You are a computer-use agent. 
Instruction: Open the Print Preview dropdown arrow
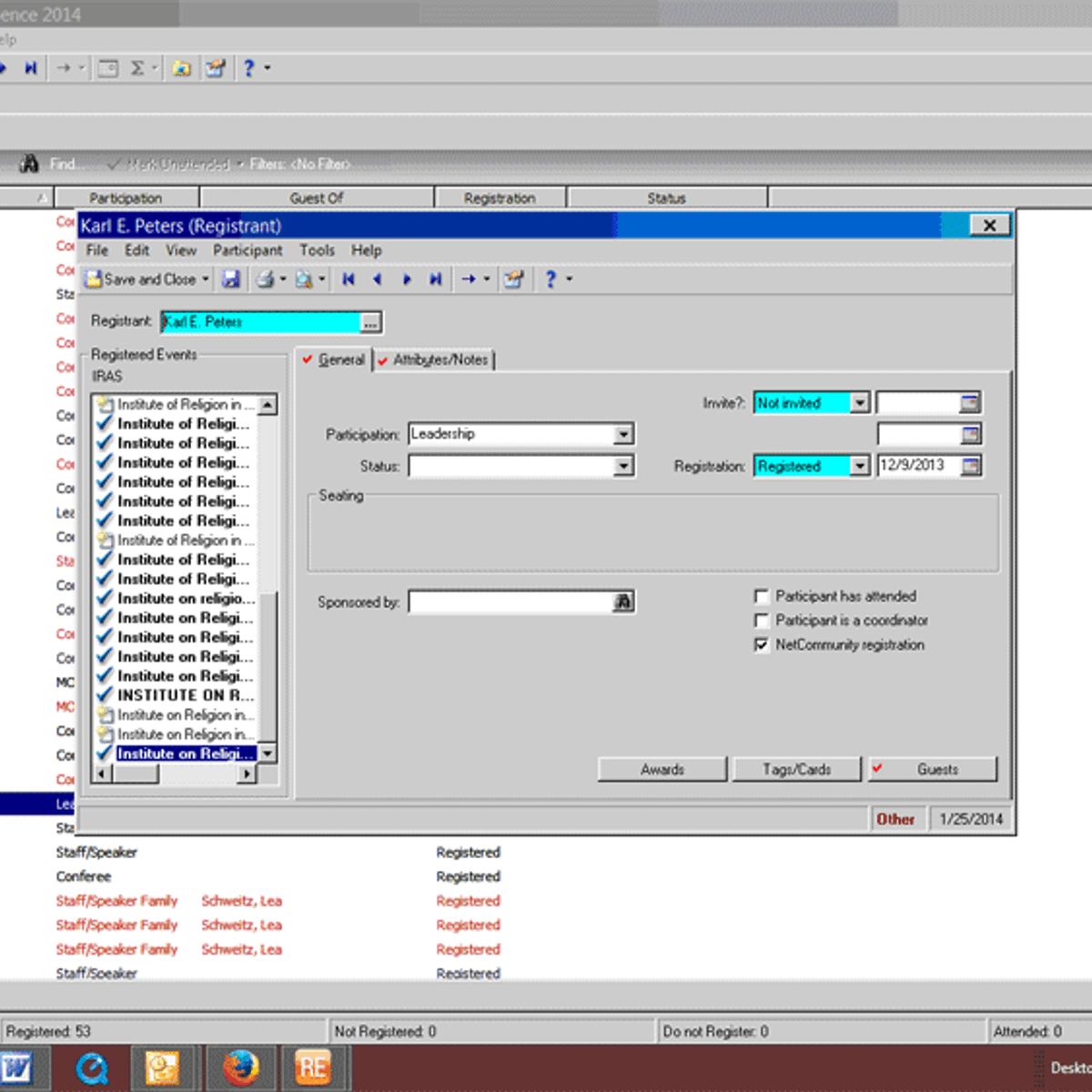pyautogui.click(x=322, y=279)
